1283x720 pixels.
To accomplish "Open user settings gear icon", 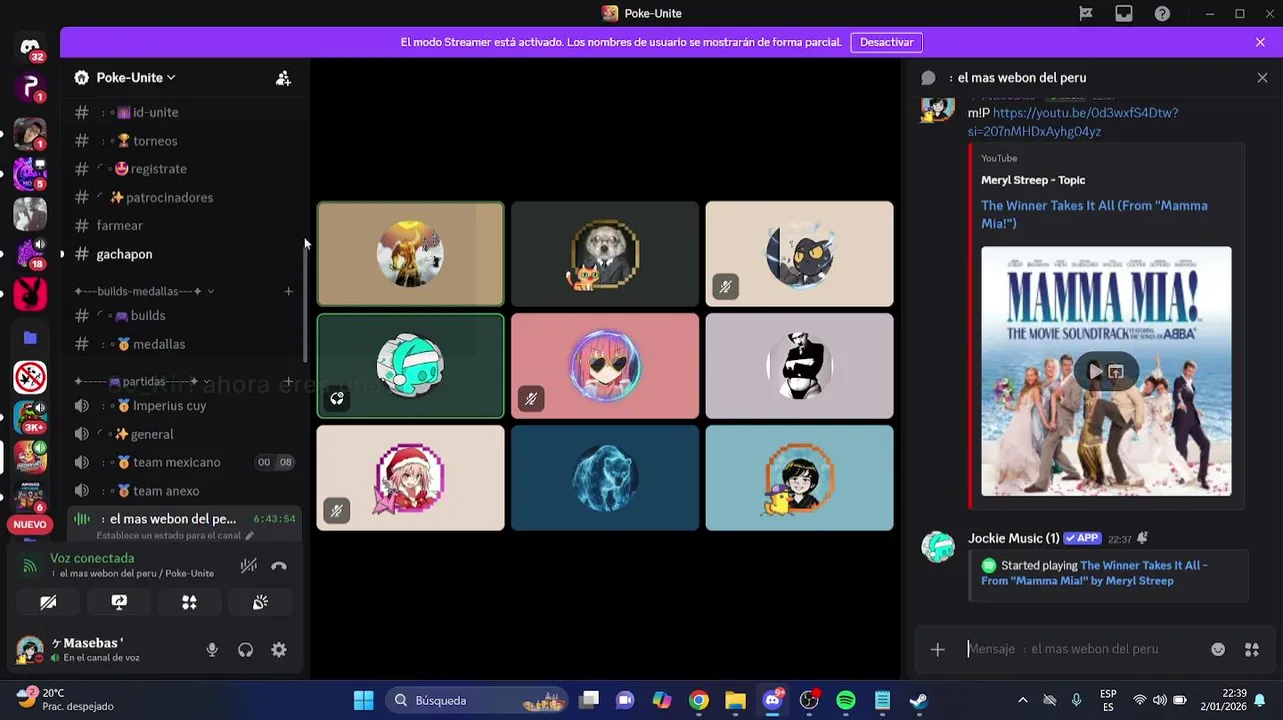I will click(x=279, y=650).
